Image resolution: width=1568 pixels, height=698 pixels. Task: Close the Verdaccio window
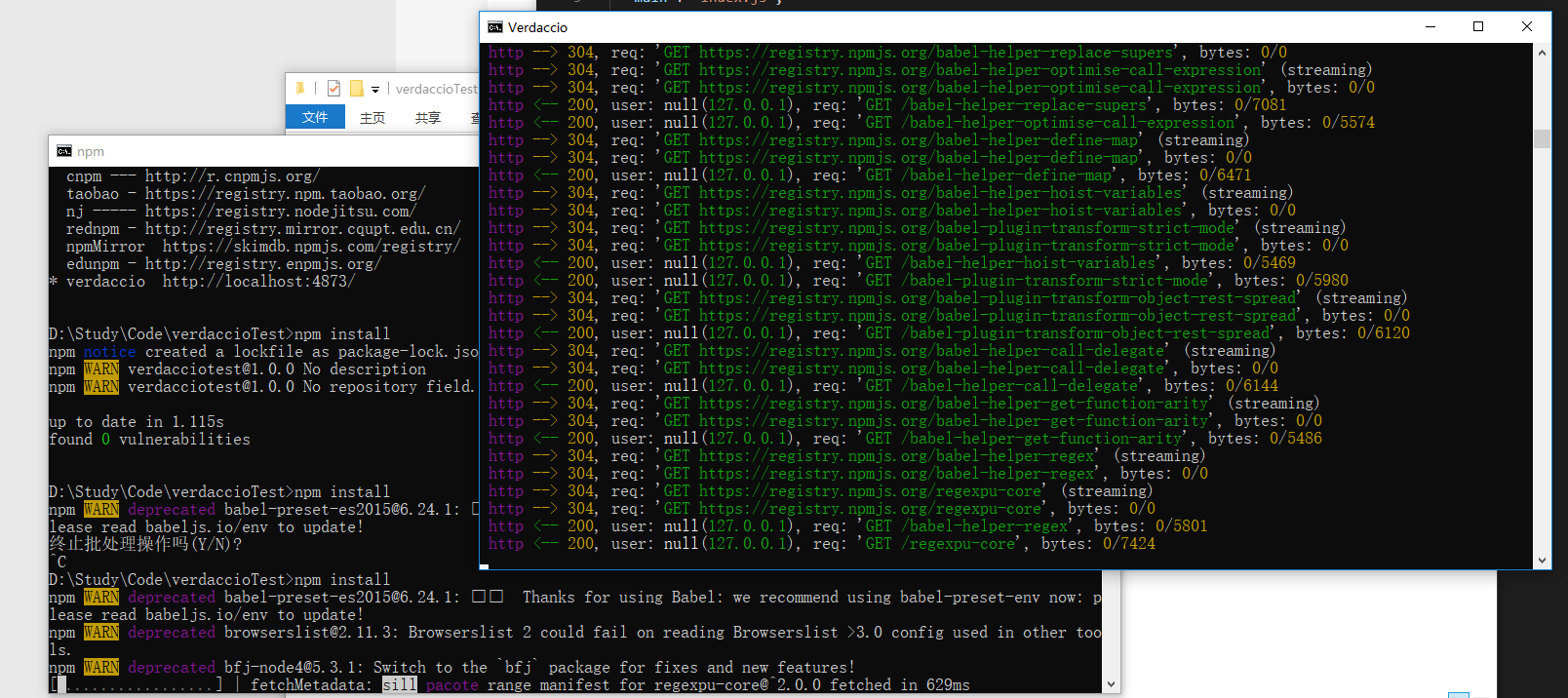pos(1526,27)
